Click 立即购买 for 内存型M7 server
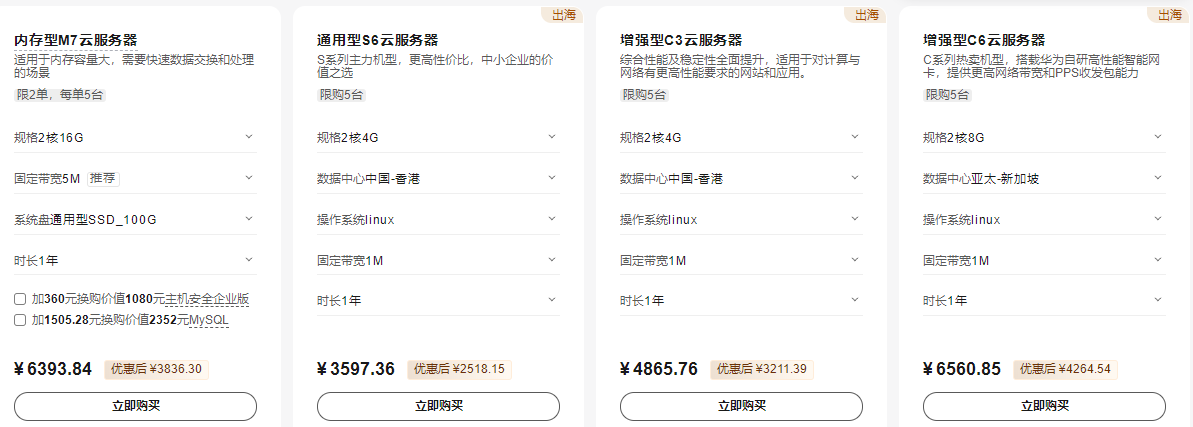Screen dimensions: 1193x427 [x=135, y=406]
